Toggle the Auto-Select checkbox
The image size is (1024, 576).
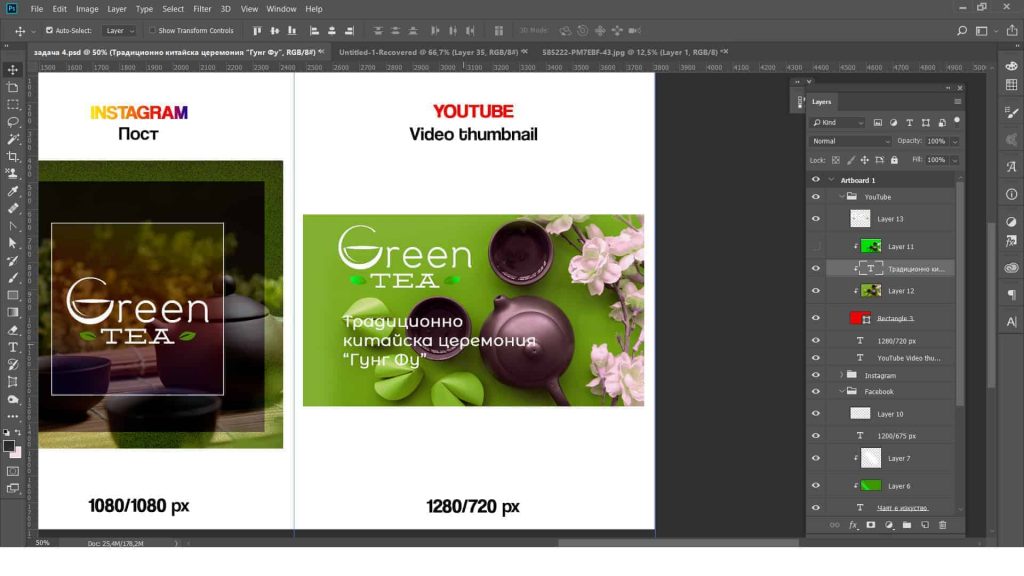49,31
